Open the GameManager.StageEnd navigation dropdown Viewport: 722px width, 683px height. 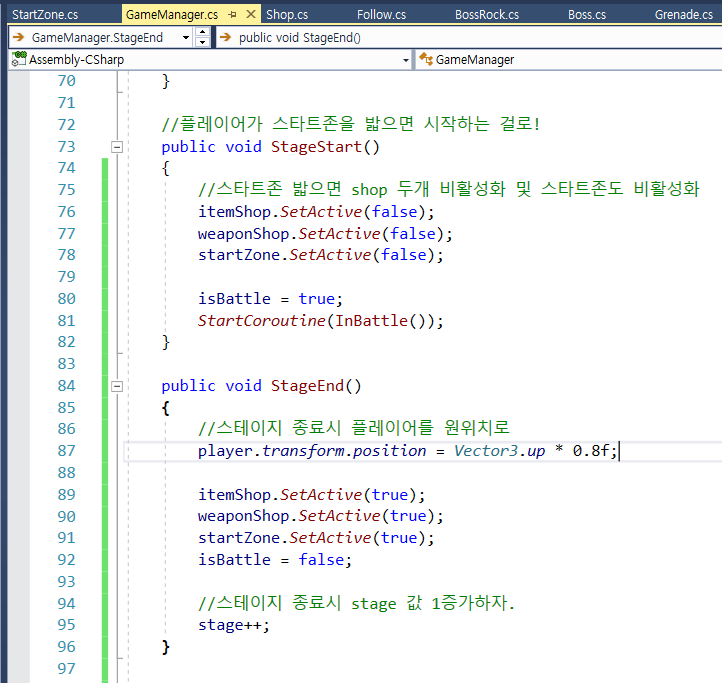[x=186, y=38]
